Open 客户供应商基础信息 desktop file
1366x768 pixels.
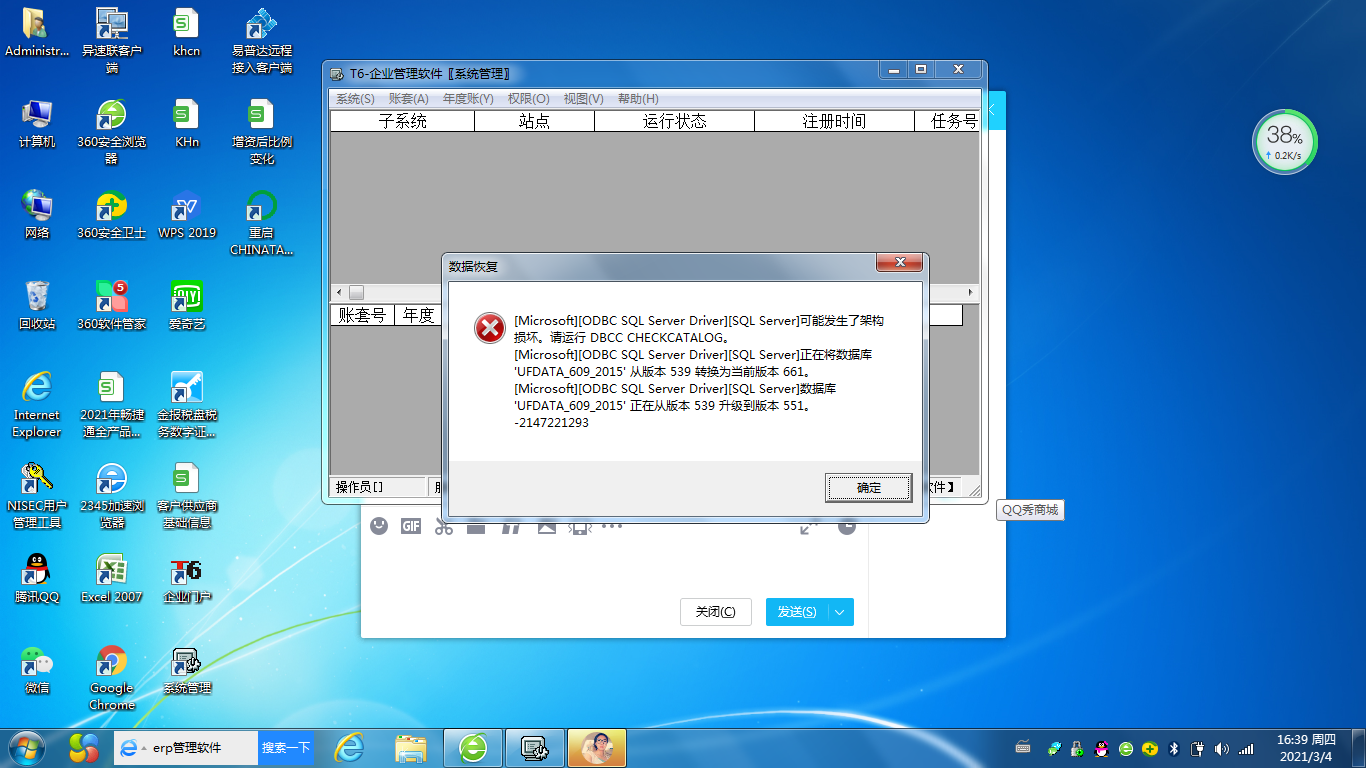tap(187, 496)
